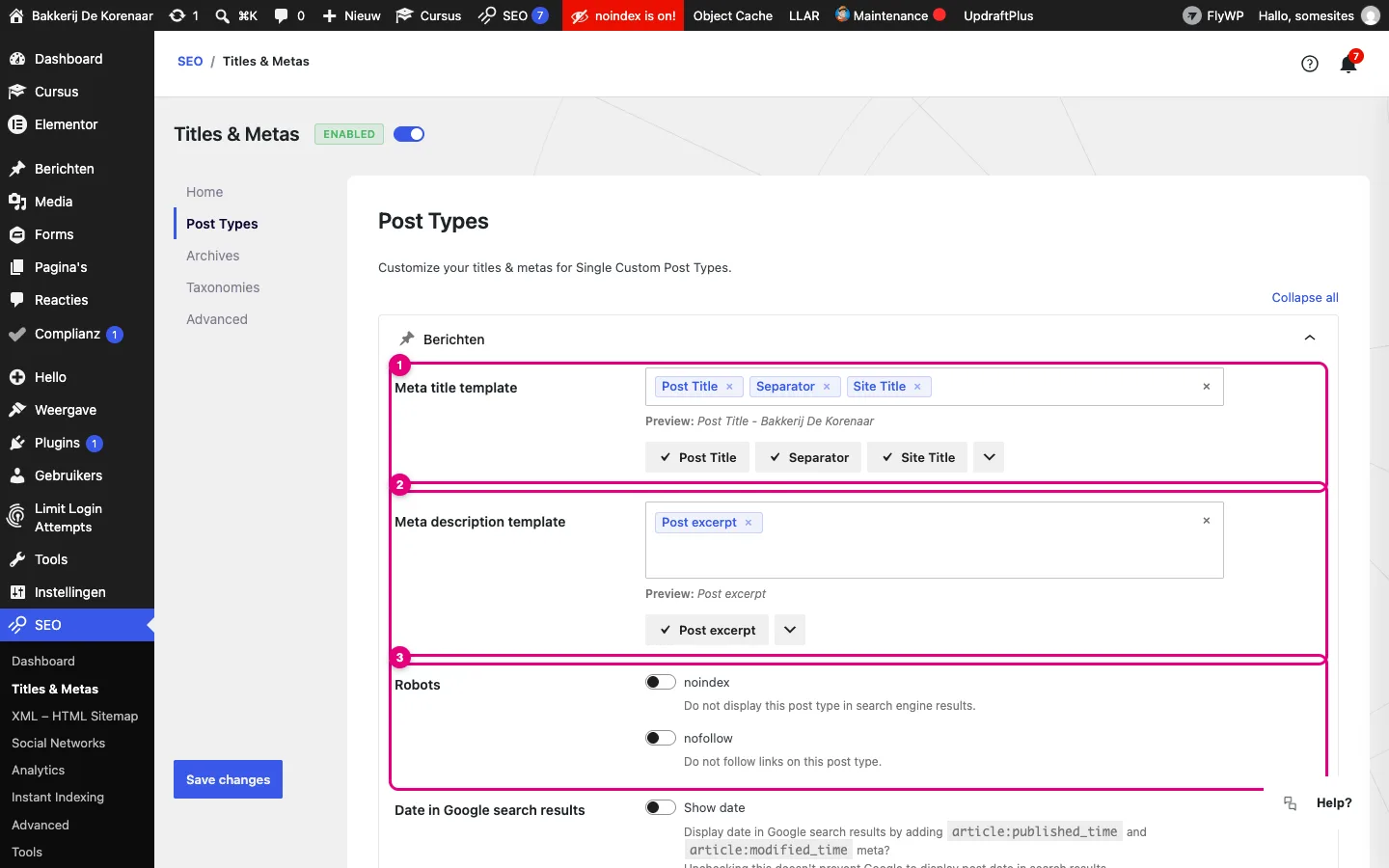The height and width of the screenshot is (868, 1389).
Task: Open the Advanced tab under Titles & Metas
Action: coord(217,319)
